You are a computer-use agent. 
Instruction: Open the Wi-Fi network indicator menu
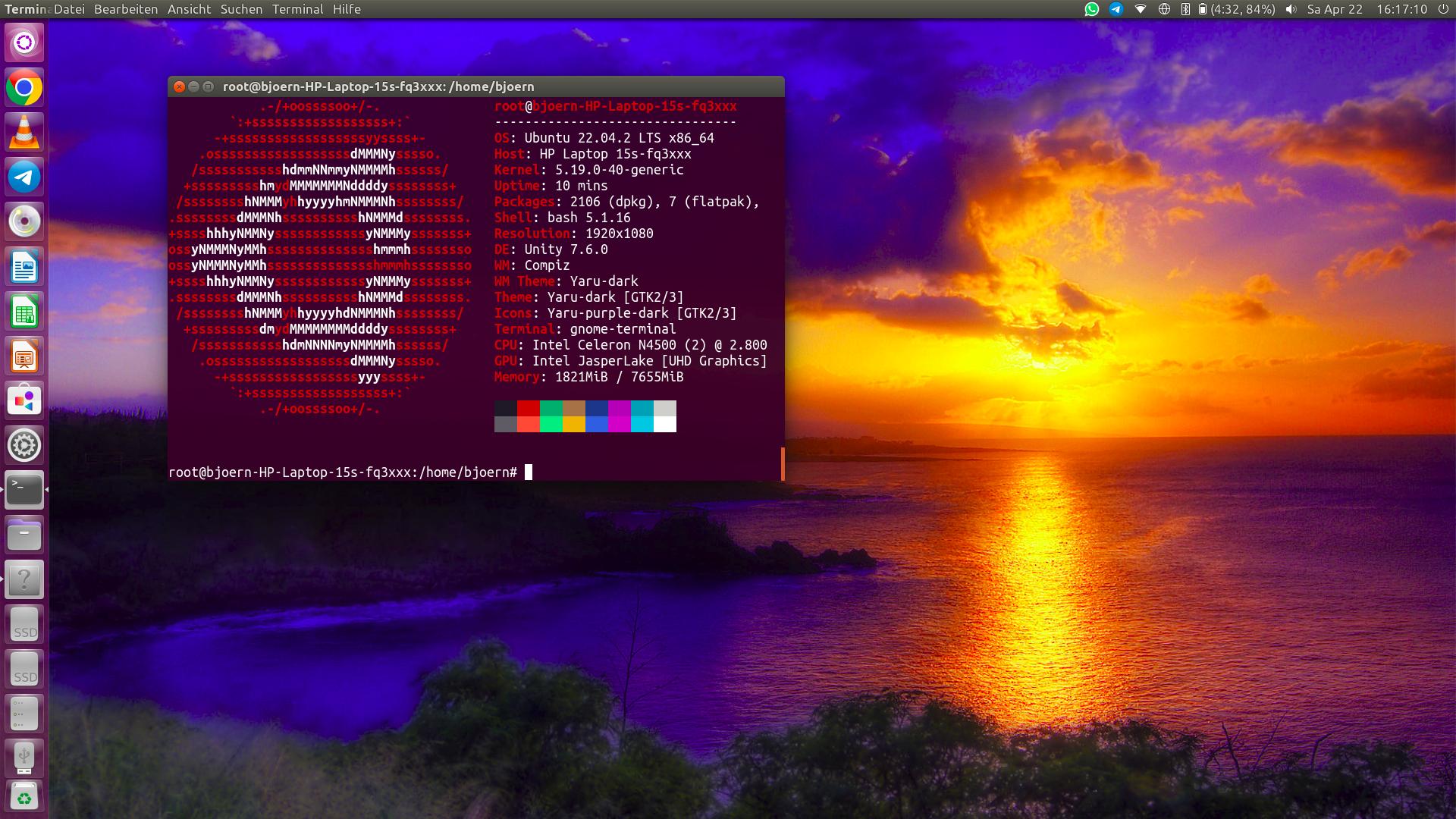pos(1140,9)
